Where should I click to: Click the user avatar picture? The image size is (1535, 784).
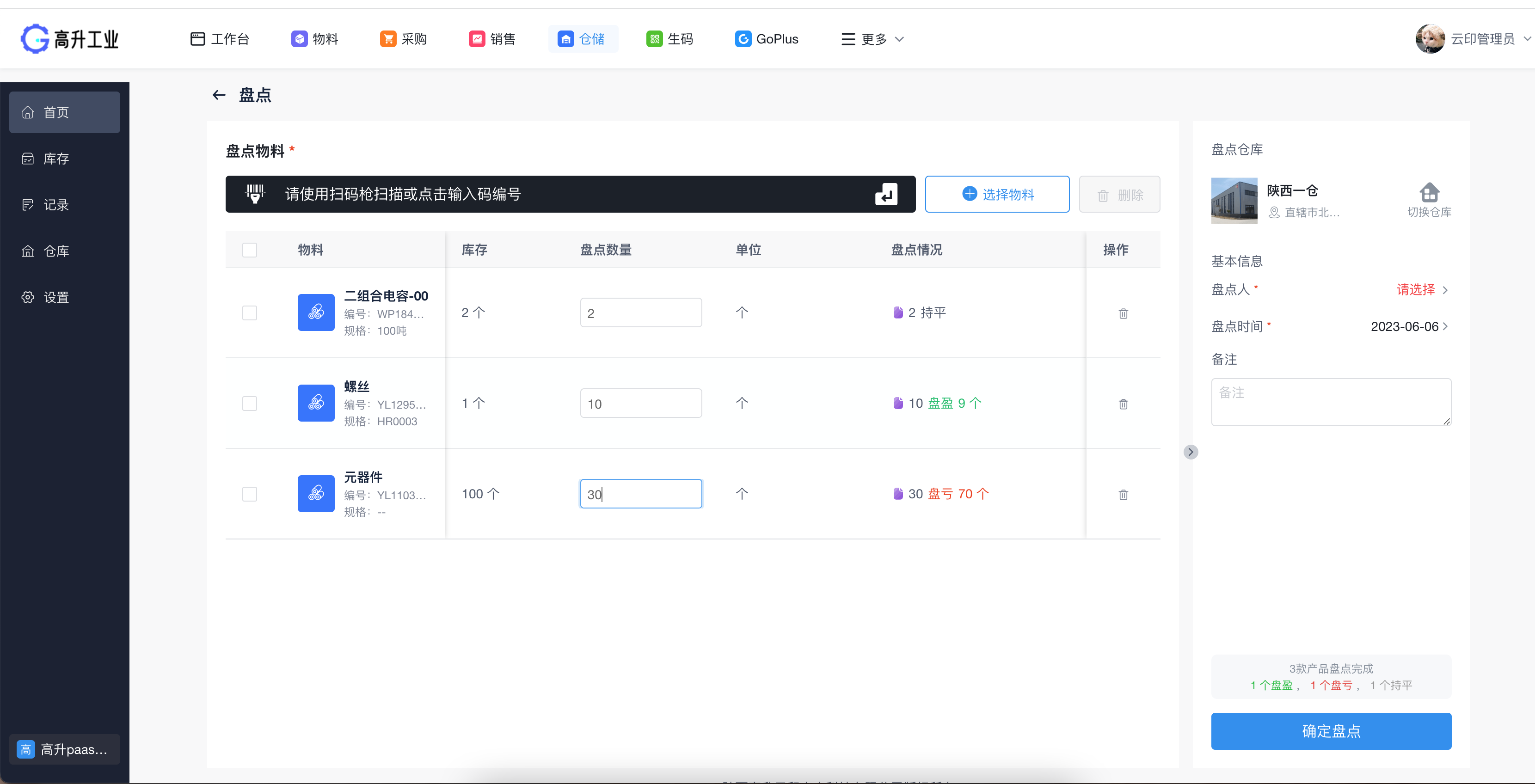pyautogui.click(x=1430, y=39)
